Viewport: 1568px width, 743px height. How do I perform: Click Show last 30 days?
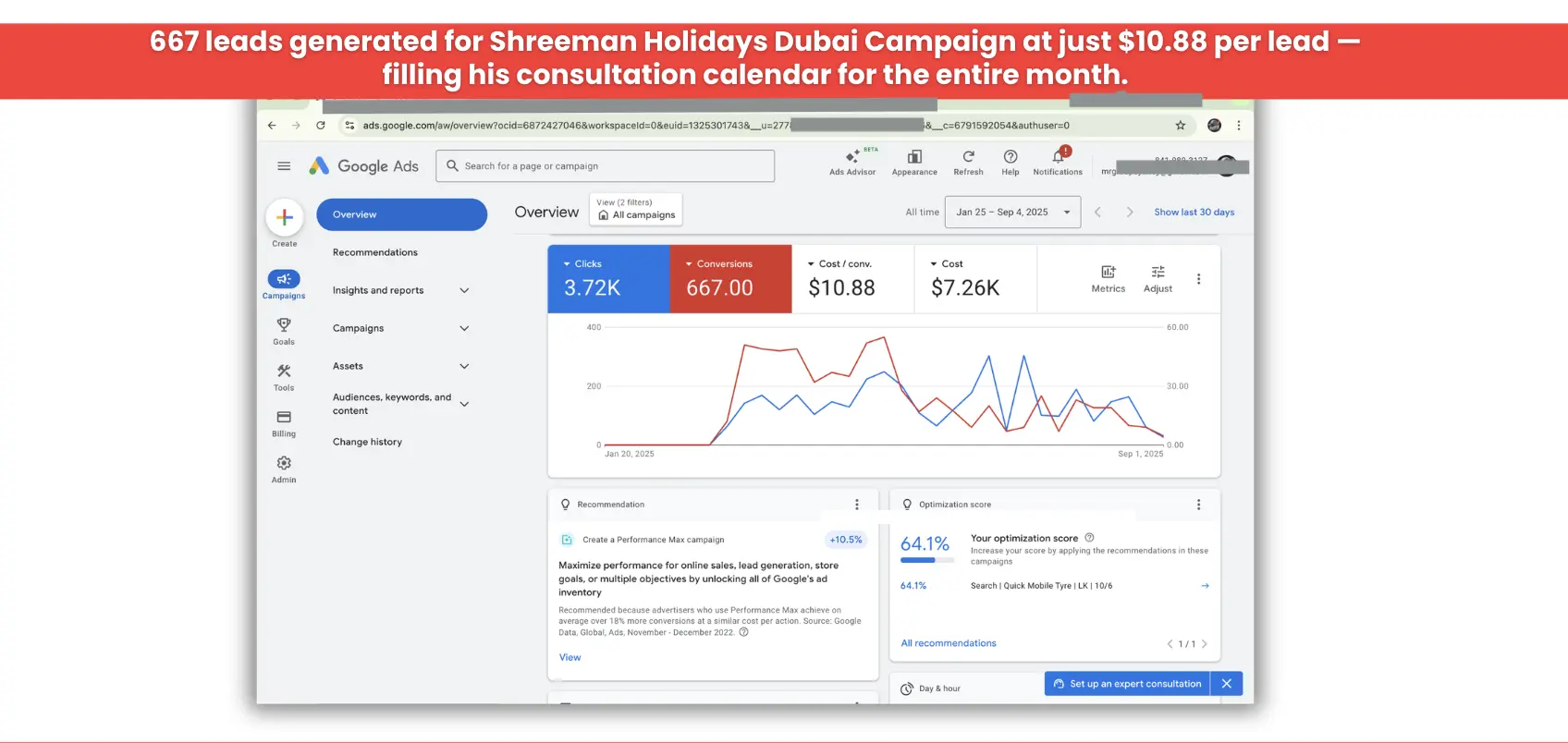pos(1194,213)
